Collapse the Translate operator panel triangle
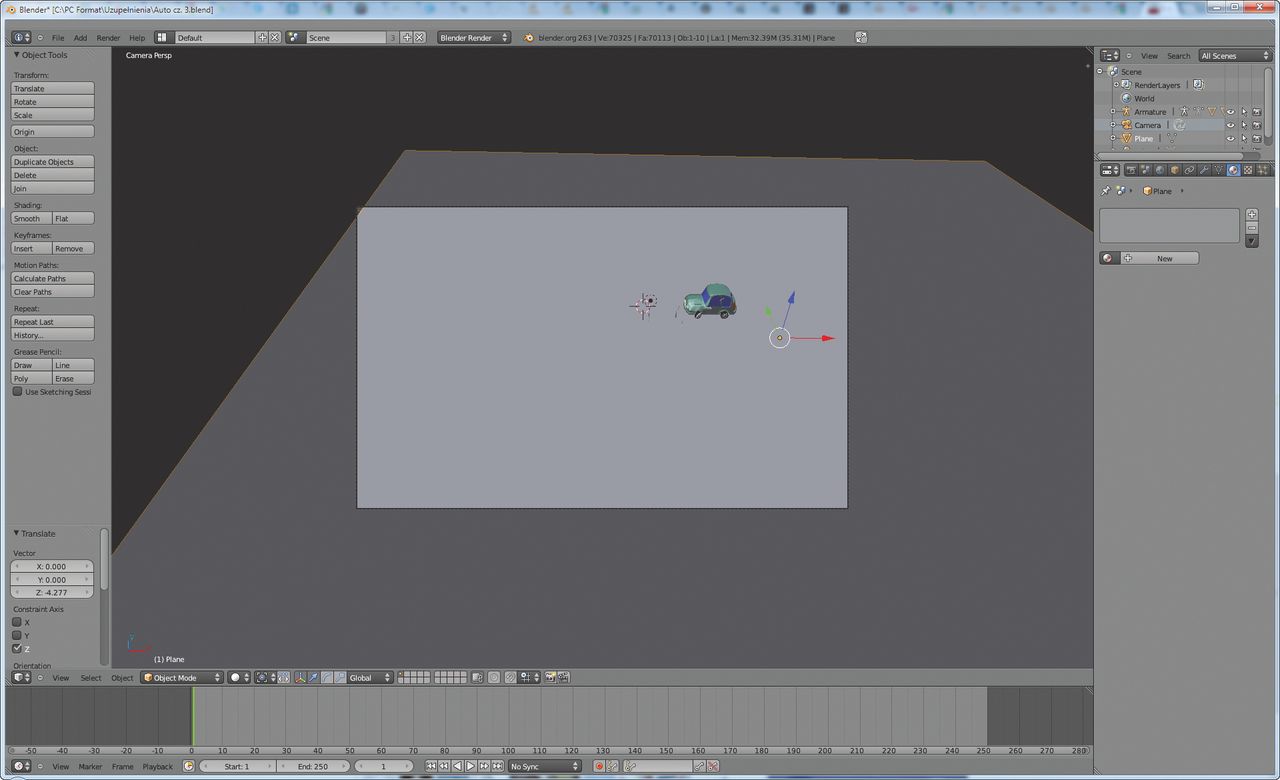The height and width of the screenshot is (780, 1280). click(16, 533)
